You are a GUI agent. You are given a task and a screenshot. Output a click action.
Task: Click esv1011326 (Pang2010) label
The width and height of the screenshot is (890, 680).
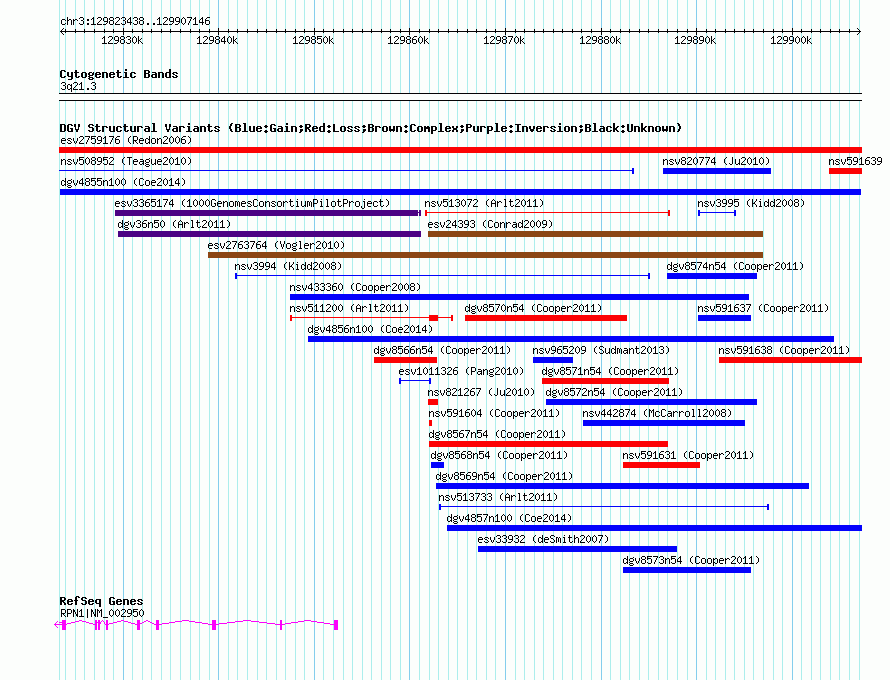[x=461, y=371]
